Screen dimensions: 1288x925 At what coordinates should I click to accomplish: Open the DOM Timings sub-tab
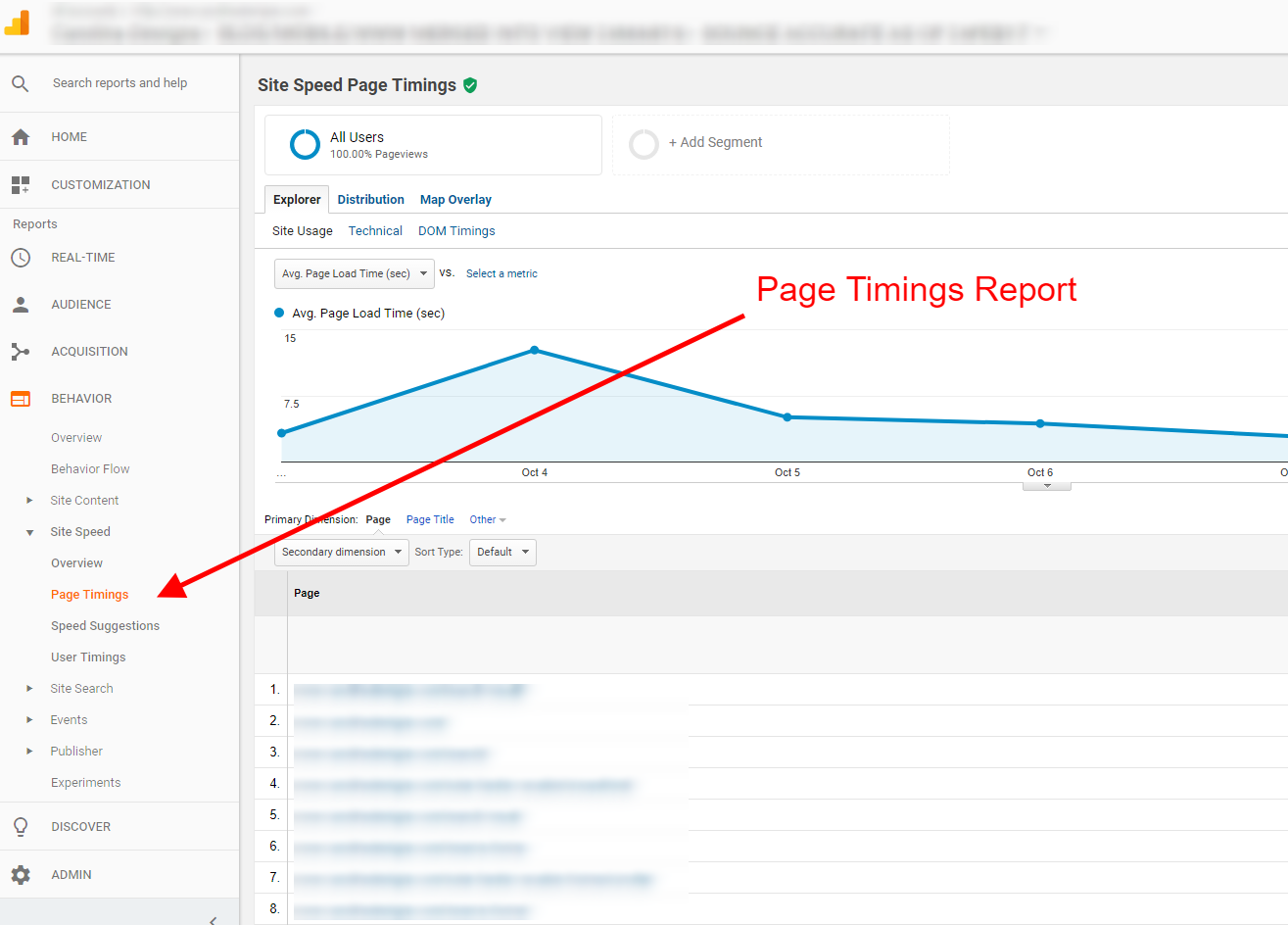[x=456, y=230]
